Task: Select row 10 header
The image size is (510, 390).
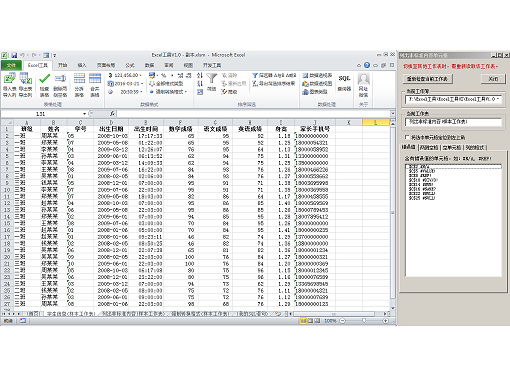Action: pyautogui.click(x=7, y=190)
